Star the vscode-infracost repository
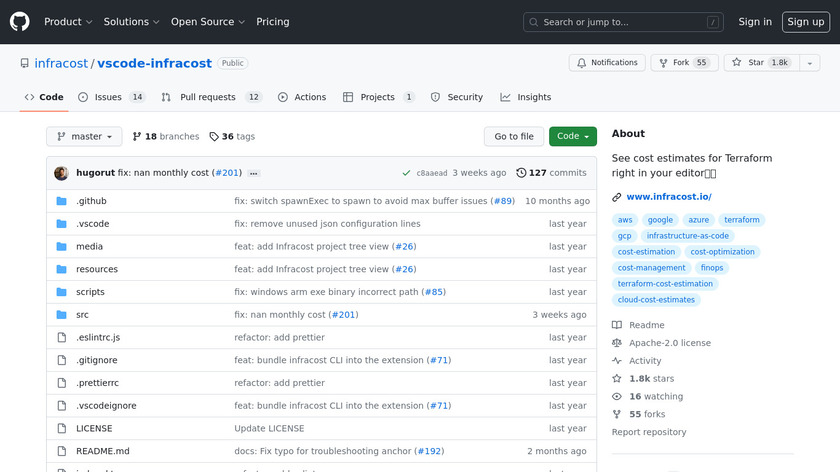The image size is (840, 472). coord(748,63)
